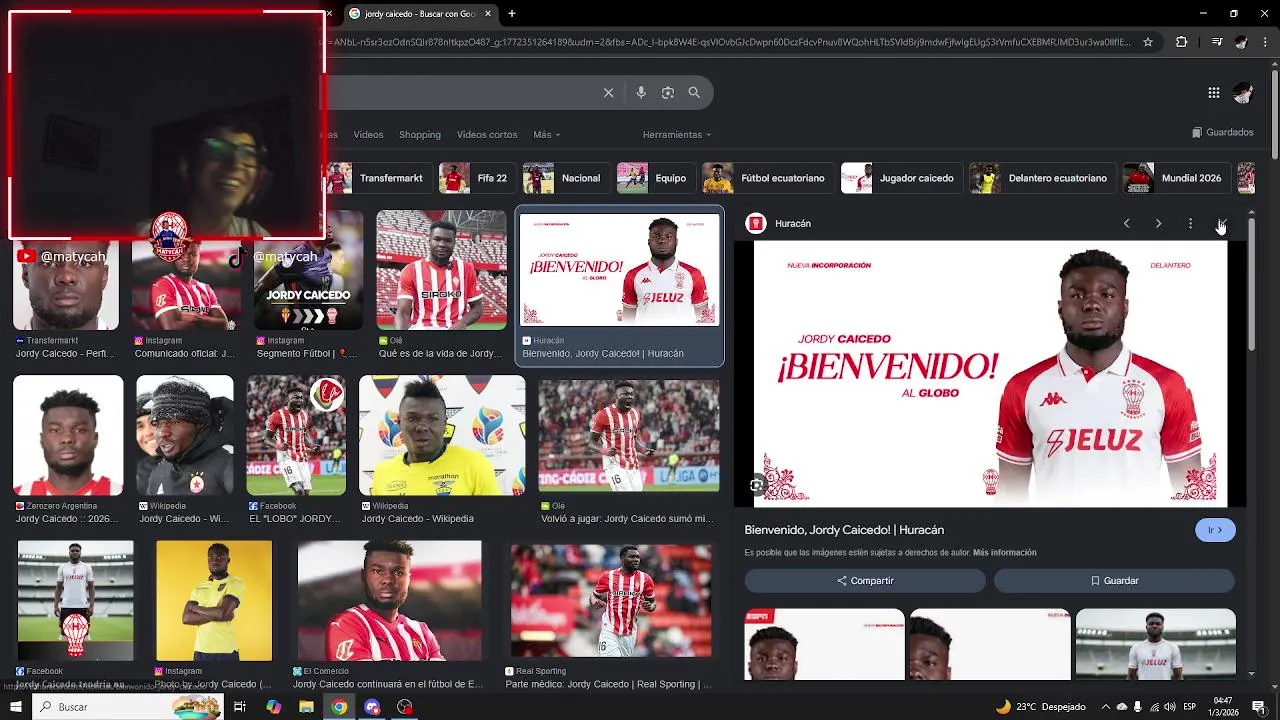Image resolution: width=1280 pixels, height=720 pixels.
Task: Open Copilot from the taskbar
Action: (x=273, y=707)
